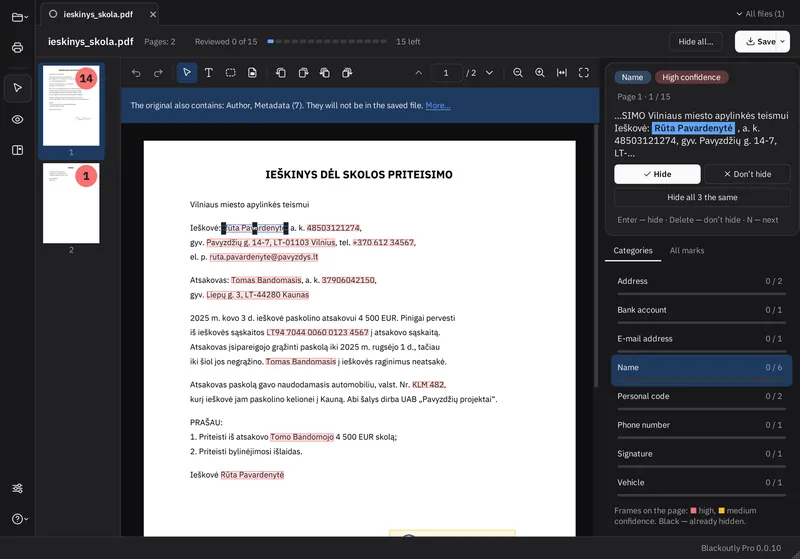Image resolution: width=800 pixels, height=559 pixels.
Task: Close the ieskinys_skola.pdf tab
Action: (153, 14)
